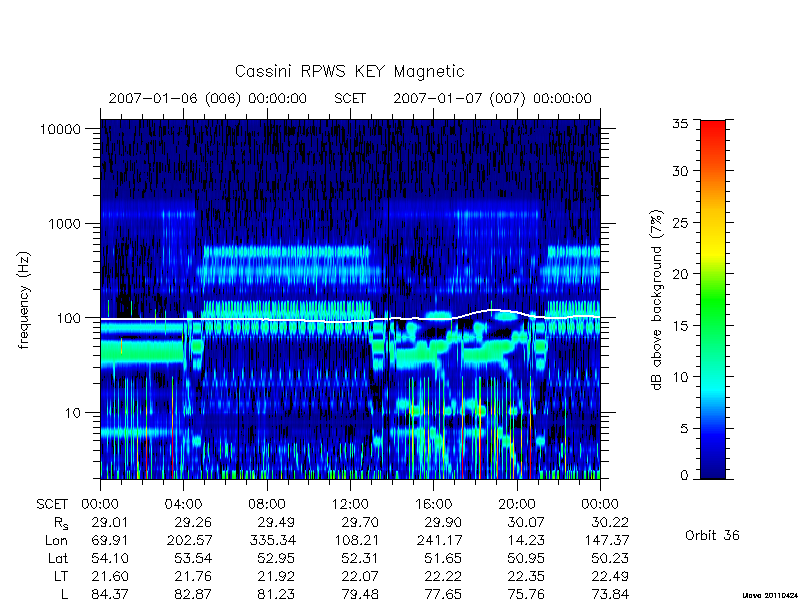
Task: Click the Rs value '29.90'
Action: click(x=443, y=522)
